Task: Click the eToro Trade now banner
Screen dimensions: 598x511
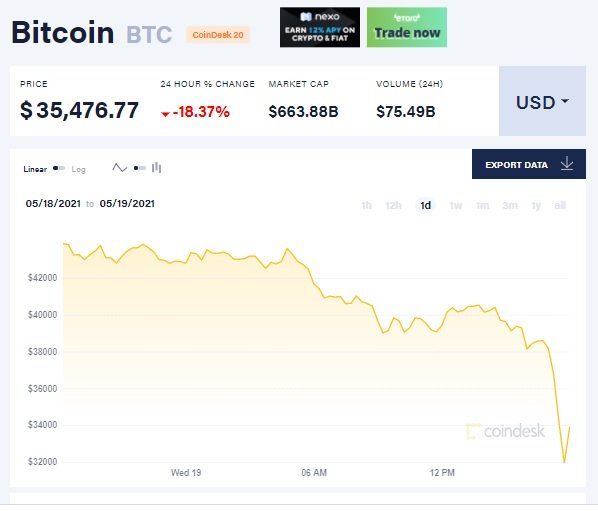Action: 407,27
